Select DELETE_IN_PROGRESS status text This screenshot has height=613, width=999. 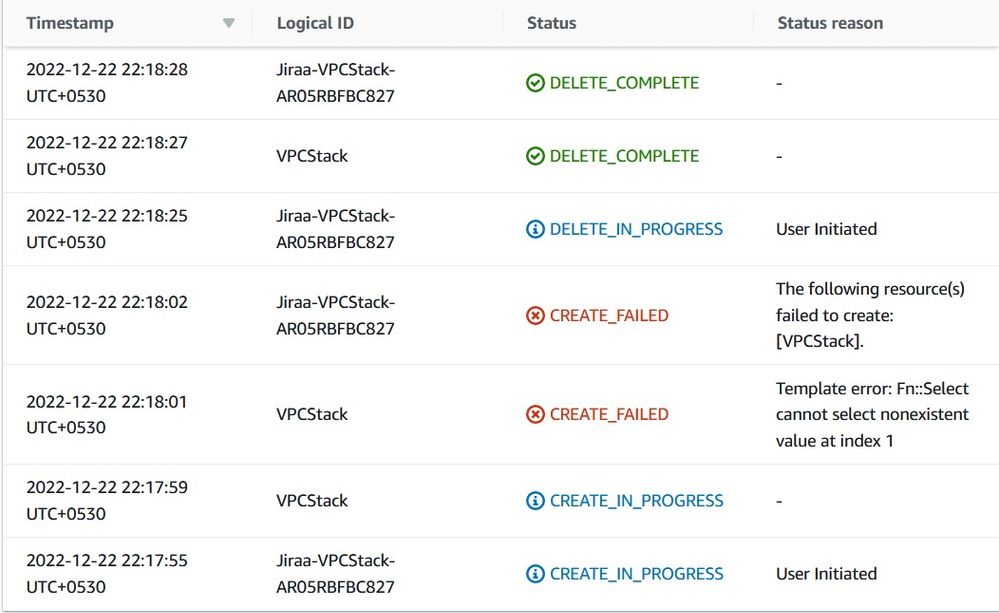[x=636, y=229]
